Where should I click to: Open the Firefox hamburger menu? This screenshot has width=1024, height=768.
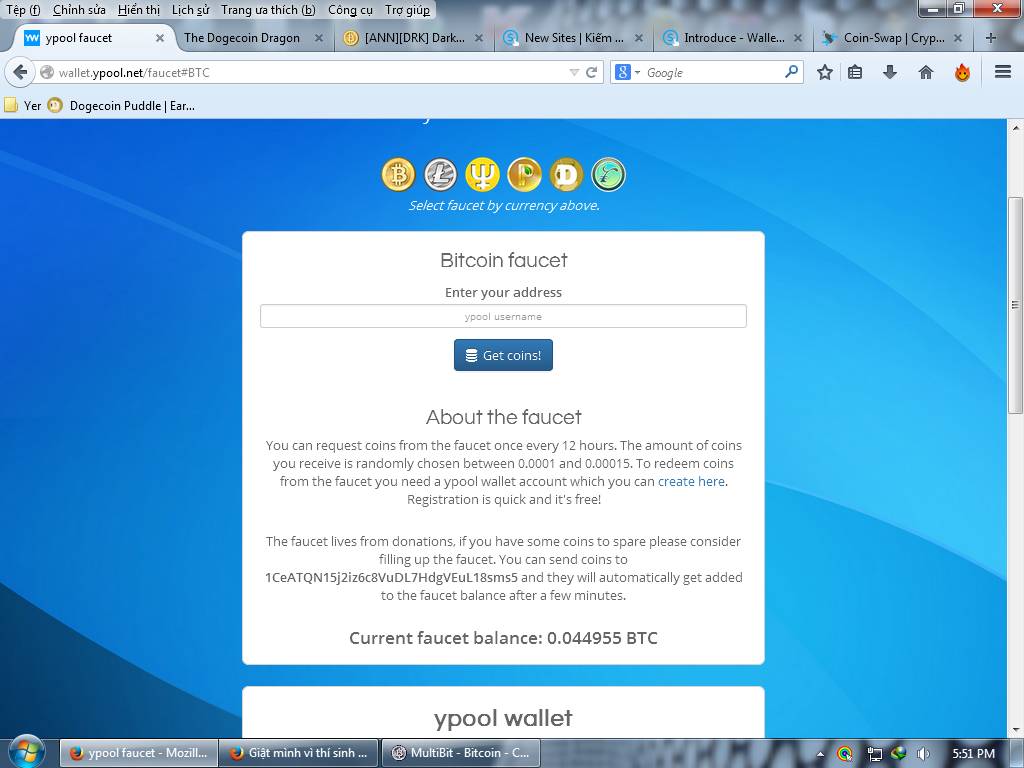1003,72
